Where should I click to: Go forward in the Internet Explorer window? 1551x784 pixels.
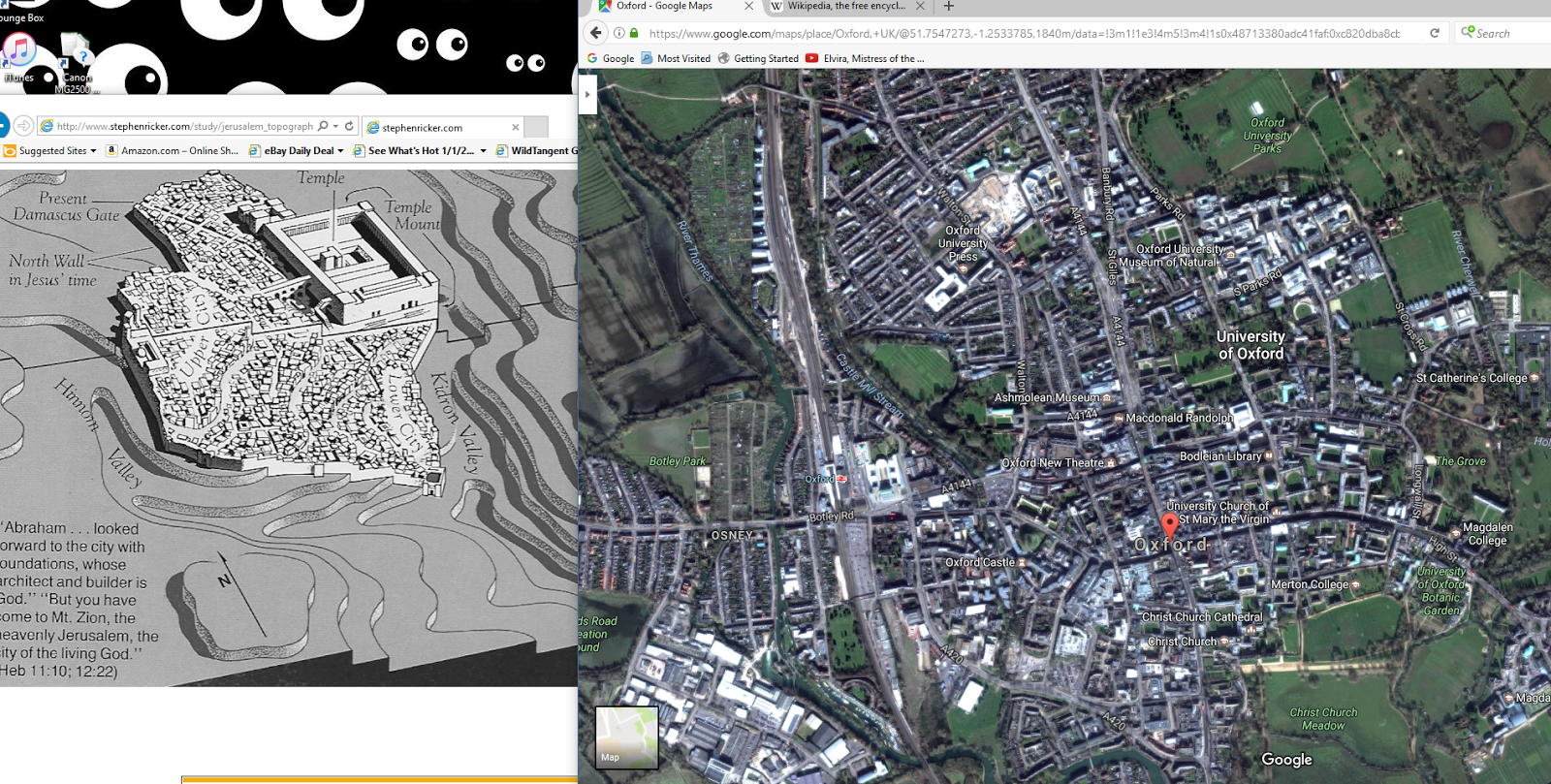tap(23, 126)
